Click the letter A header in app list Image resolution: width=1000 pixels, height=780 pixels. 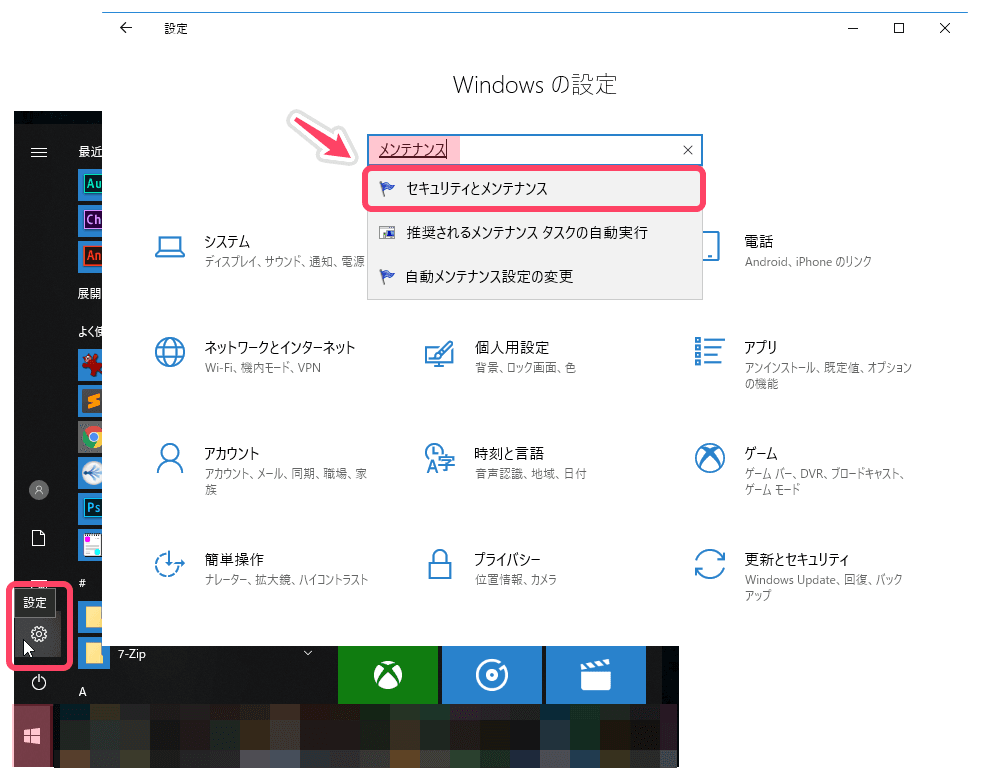[82, 692]
